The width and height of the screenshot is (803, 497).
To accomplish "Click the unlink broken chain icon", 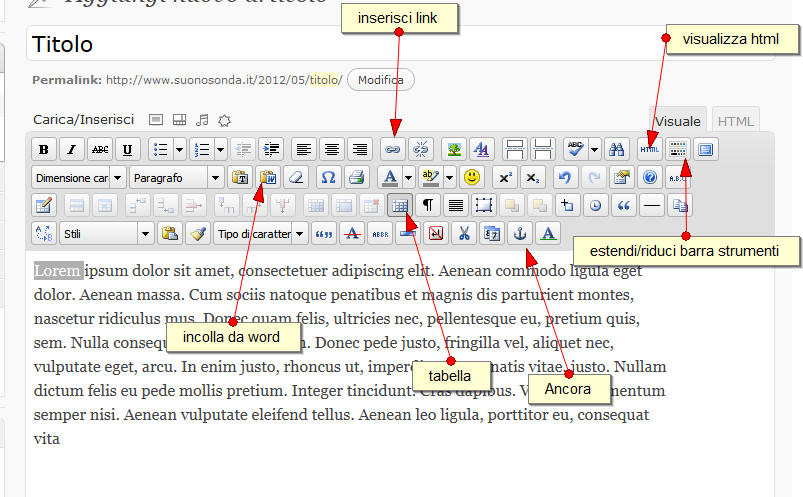I will (x=421, y=150).
